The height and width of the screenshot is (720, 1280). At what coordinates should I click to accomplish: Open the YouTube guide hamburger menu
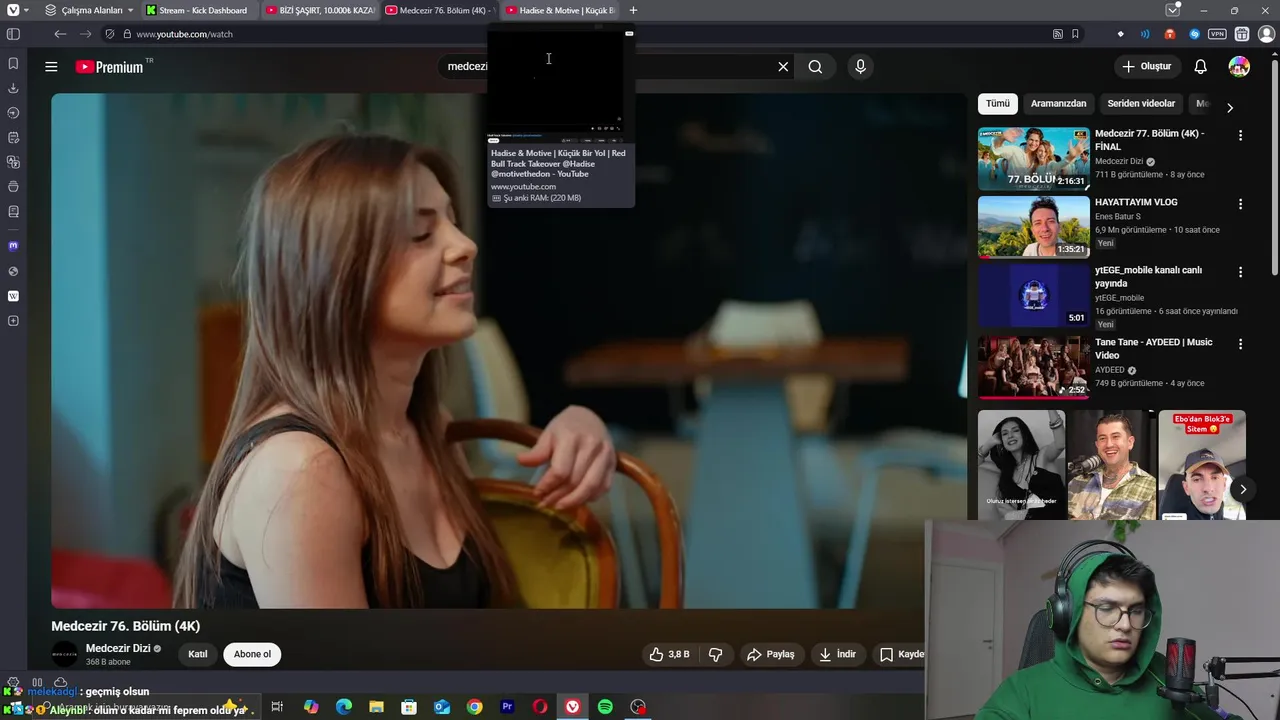(51, 67)
